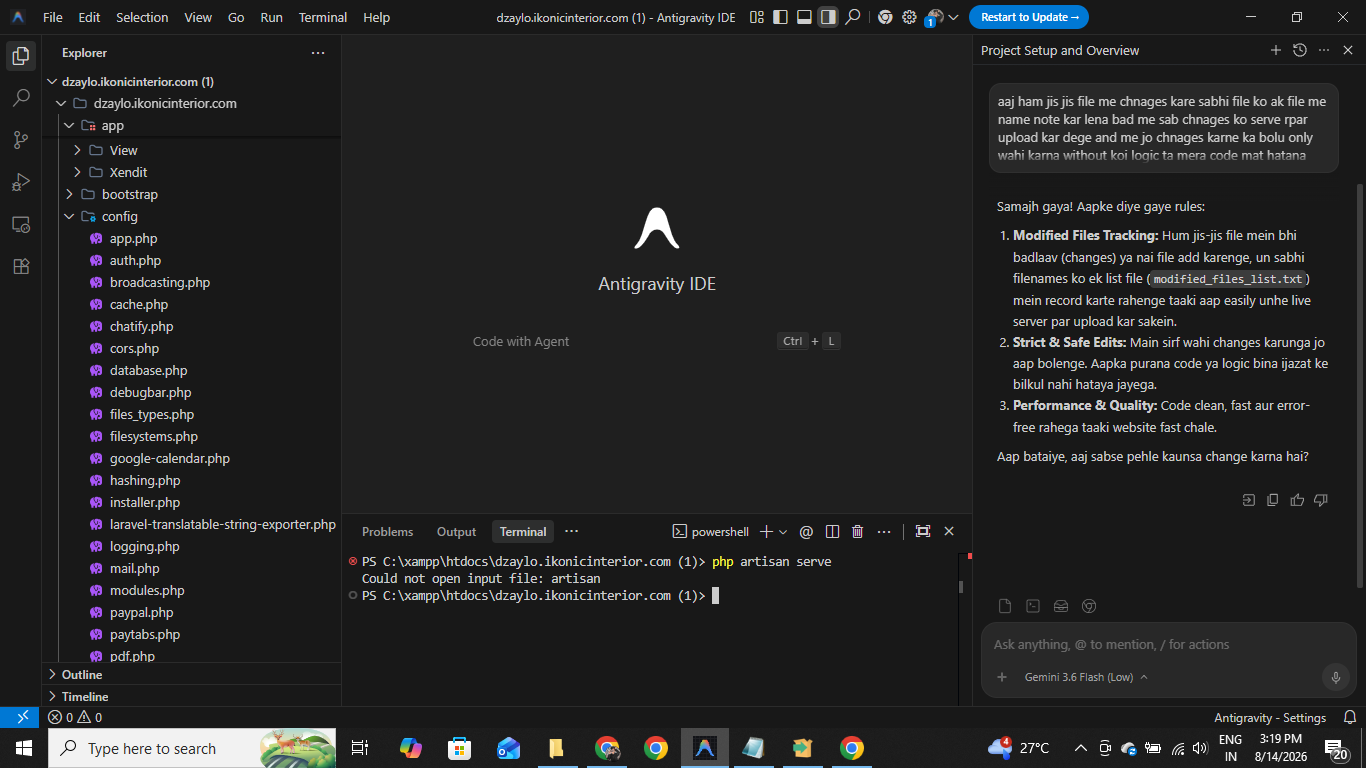Screen dimensions: 1366x768
Task: Add context with plus in chat input
Action: click(x=1002, y=677)
